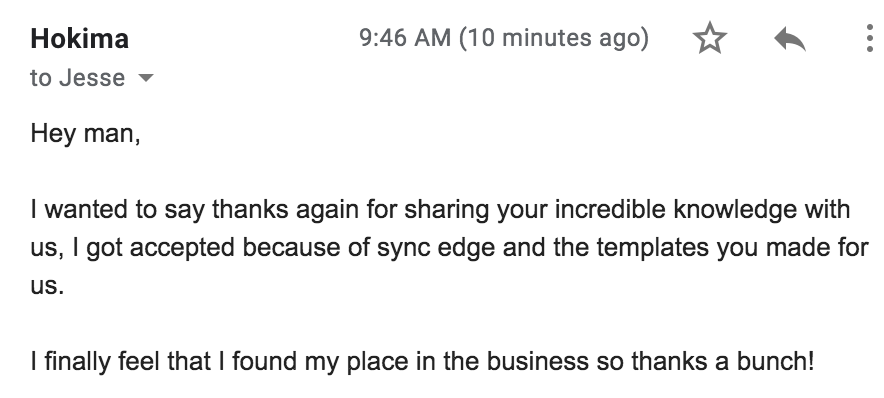
Task: Select the line starting "I wanted to say thanks"
Action: coord(440,210)
